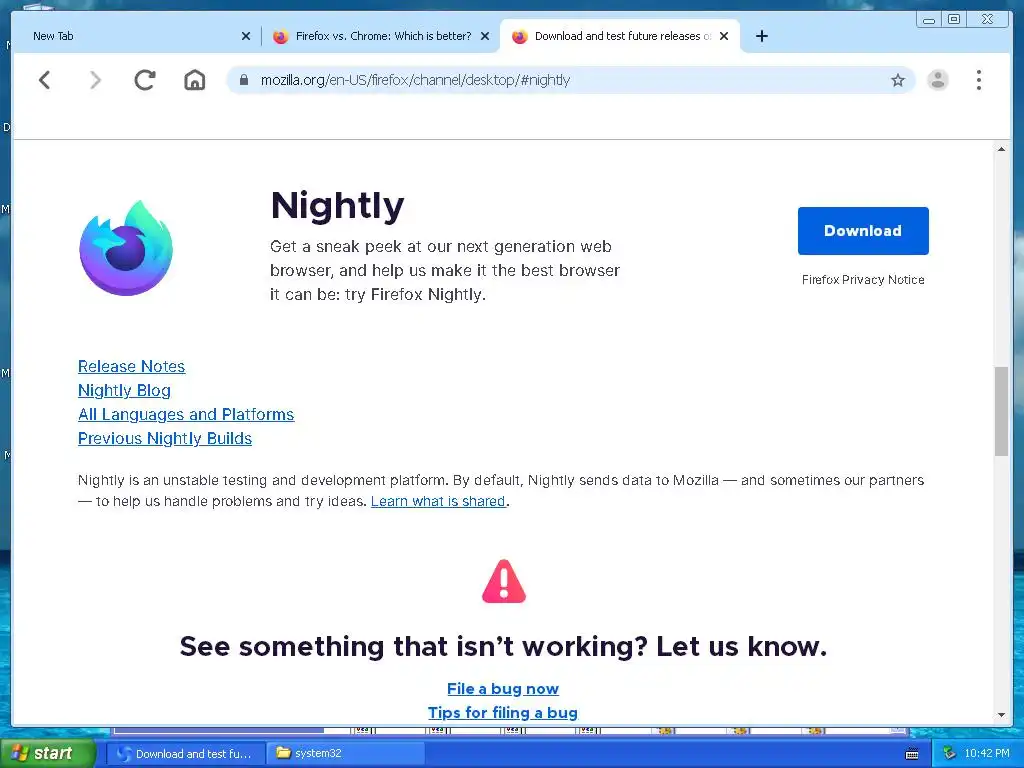Click the See something that isn't working heading
Screen dimensions: 1024x768
click(504, 647)
